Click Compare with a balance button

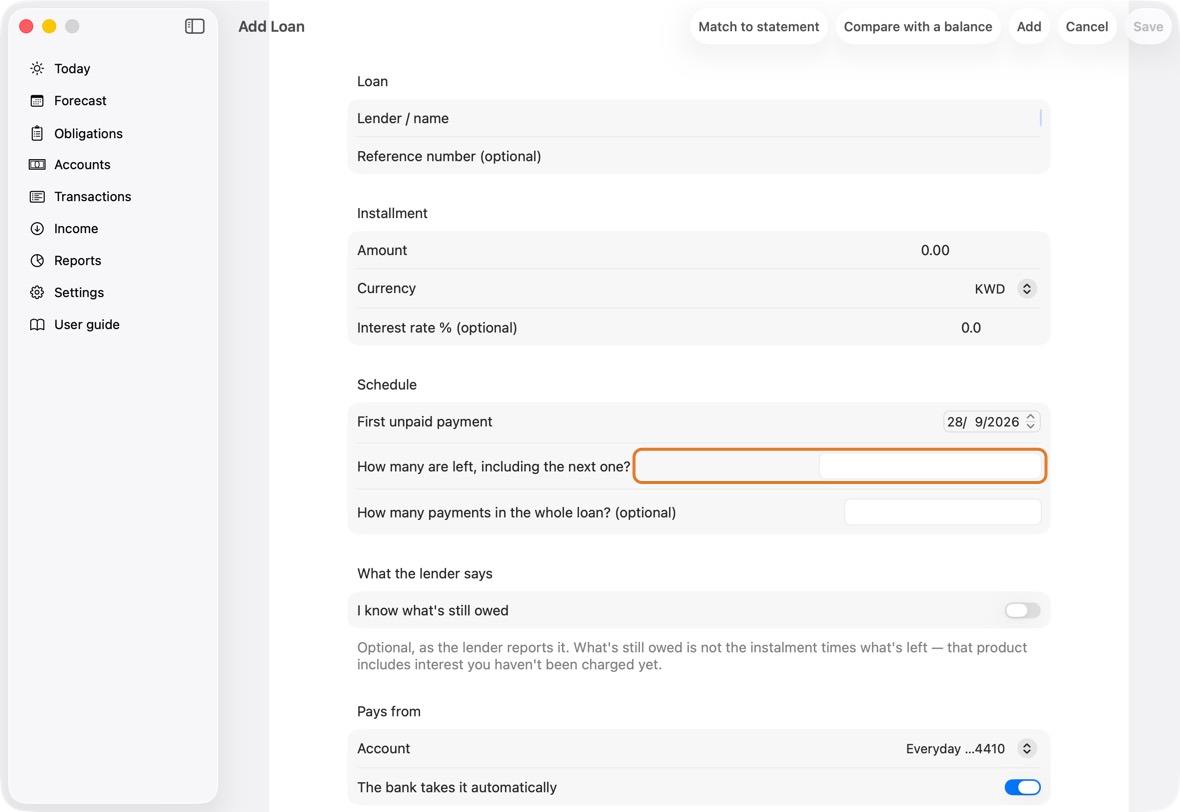click(x=917, y=26)
